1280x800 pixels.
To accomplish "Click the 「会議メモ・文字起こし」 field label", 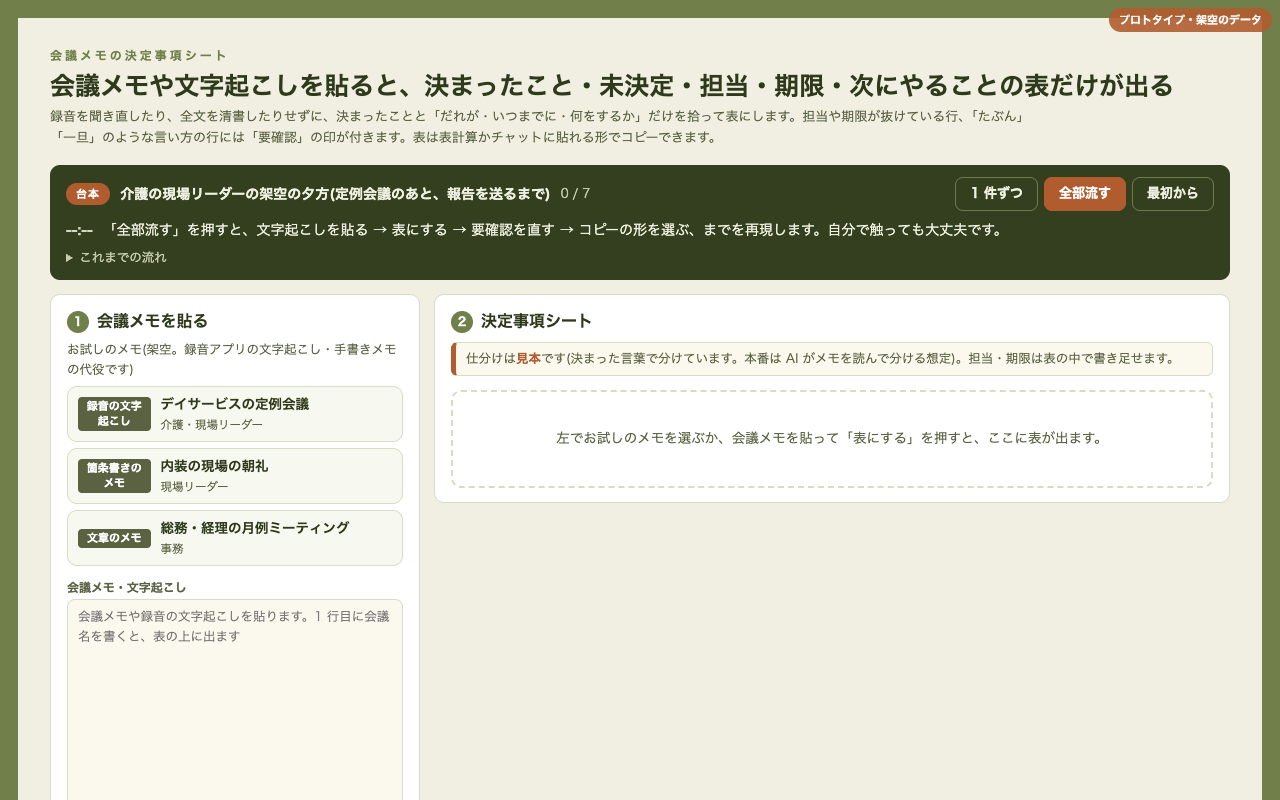I will tap(127, 587).
